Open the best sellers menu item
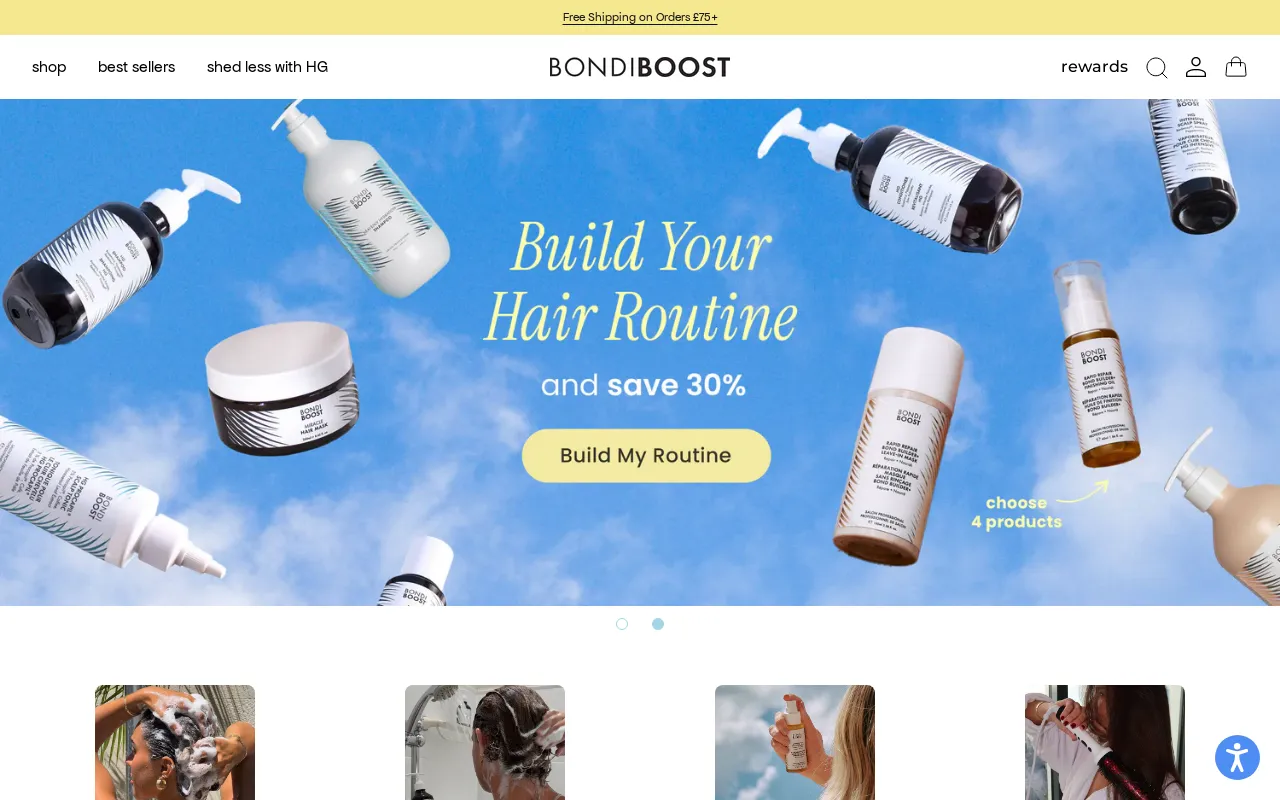This screenshot has width=1280, height=800. click(x=136, y=67)
